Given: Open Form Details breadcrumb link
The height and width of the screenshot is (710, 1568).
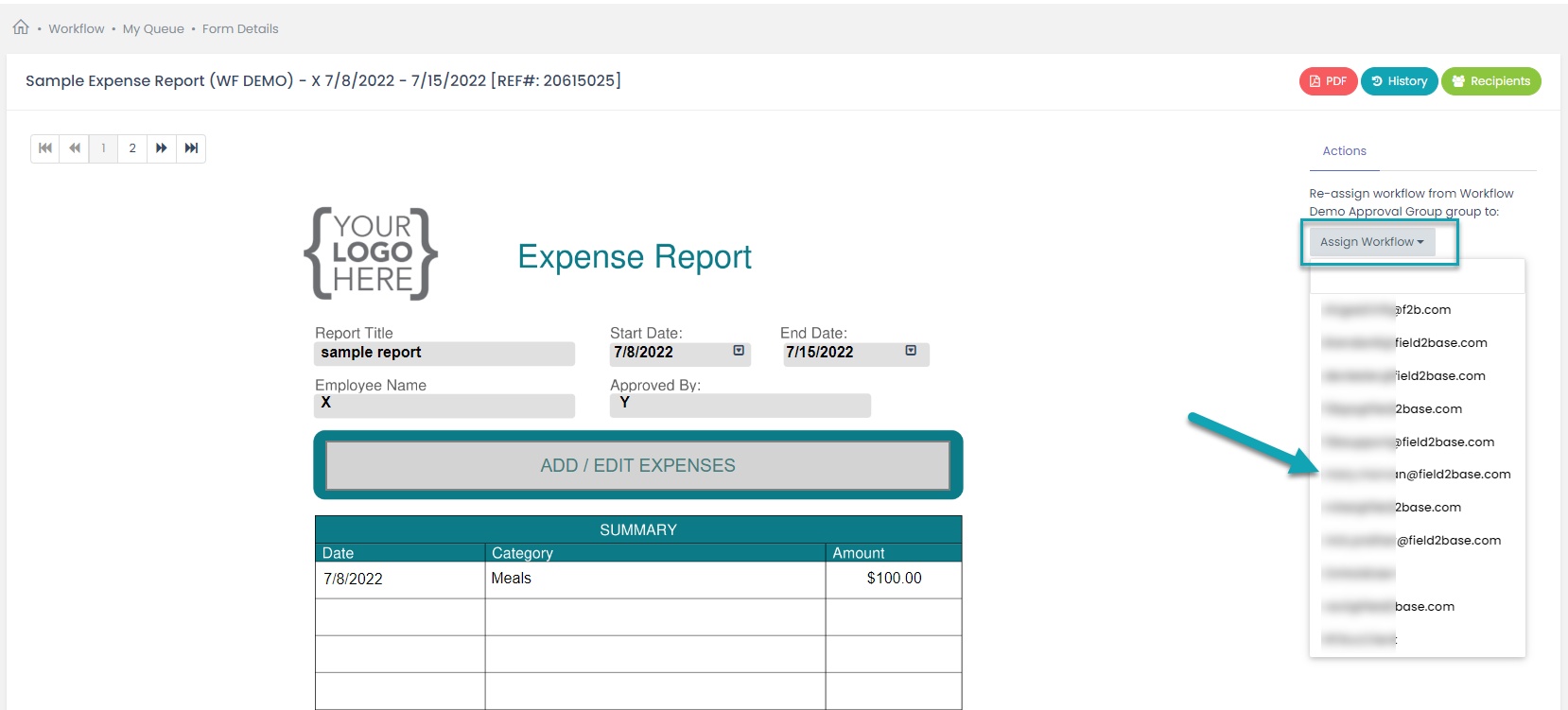Looking at the screenshot, I should (x=240, y=29).
